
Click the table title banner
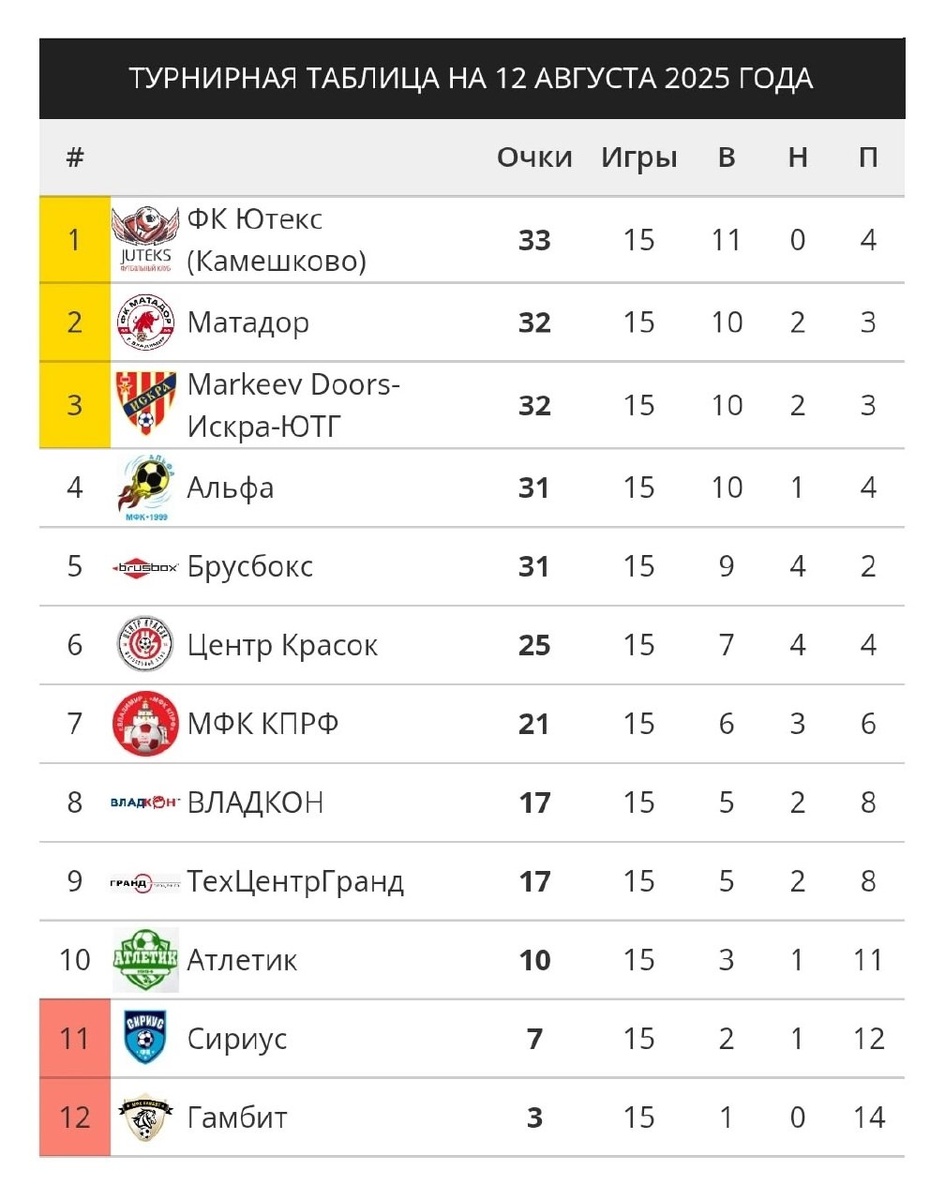(x=472, y=79)
